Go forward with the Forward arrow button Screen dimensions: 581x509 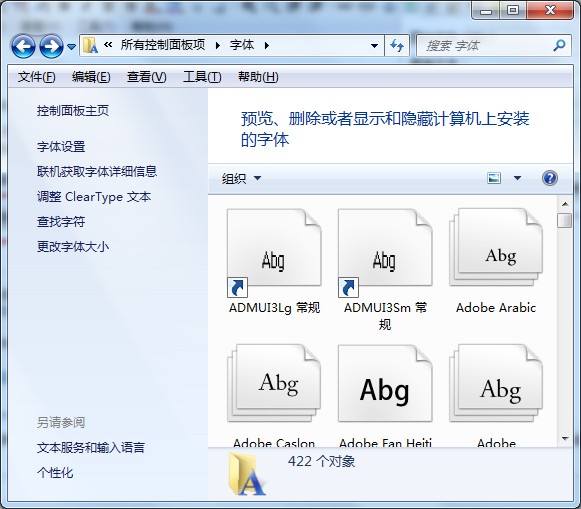tap(51, 46)
